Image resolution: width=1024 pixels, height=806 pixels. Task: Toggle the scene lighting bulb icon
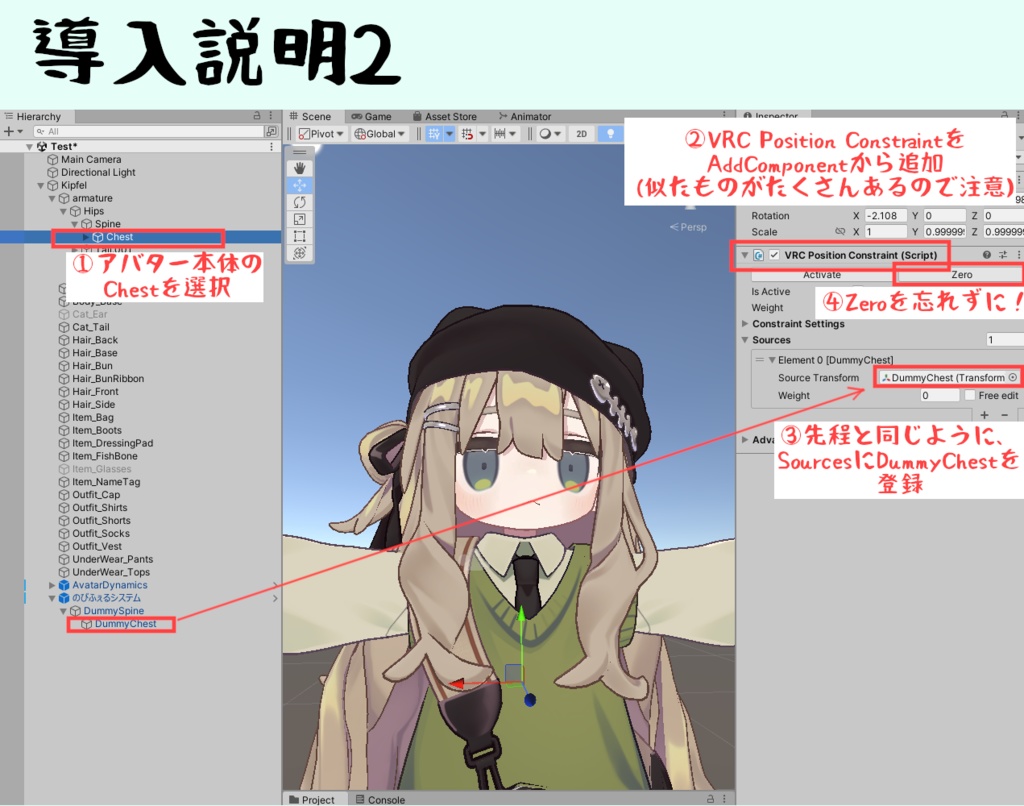tap(611, 134)
